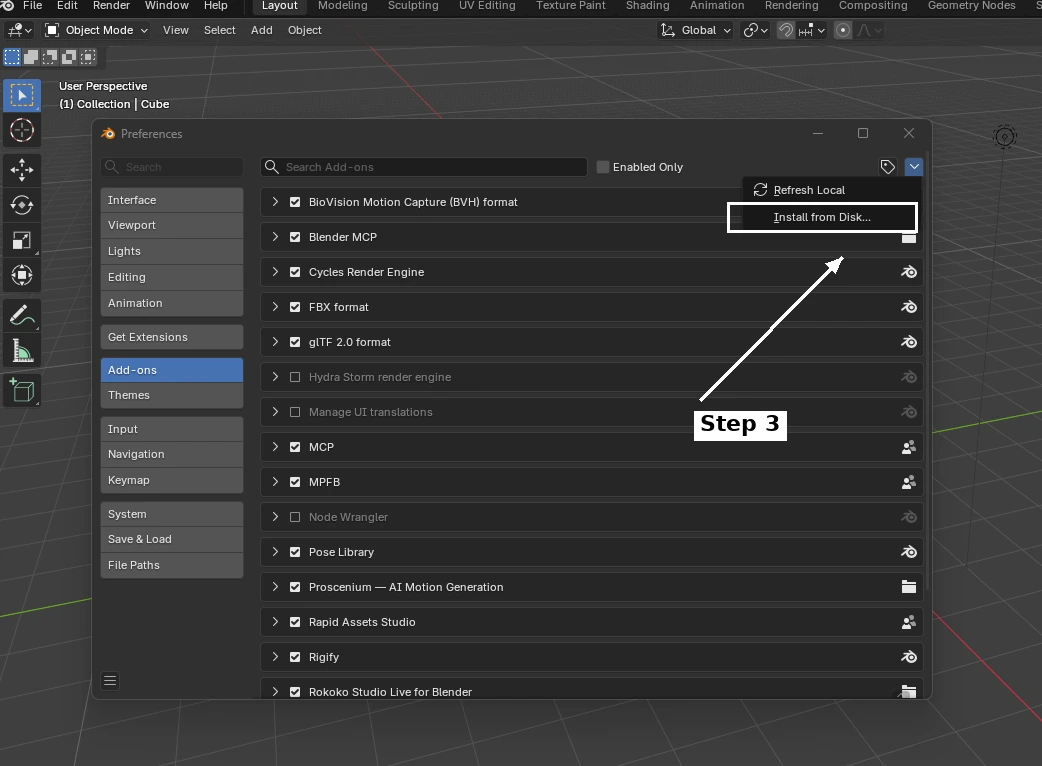Pick the Add Cube tool
The height and width of the screenshot is (766, 1042).
pyautogui.click(x=22, y=390)
